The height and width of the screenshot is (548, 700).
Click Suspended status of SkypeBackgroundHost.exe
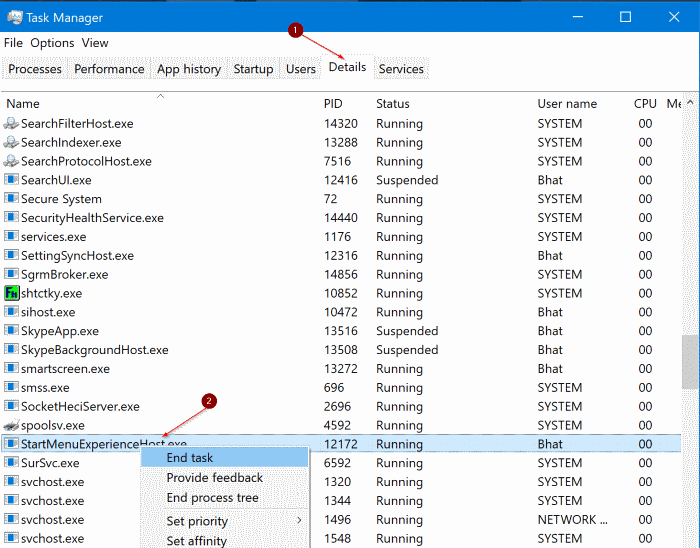(407, 350)
